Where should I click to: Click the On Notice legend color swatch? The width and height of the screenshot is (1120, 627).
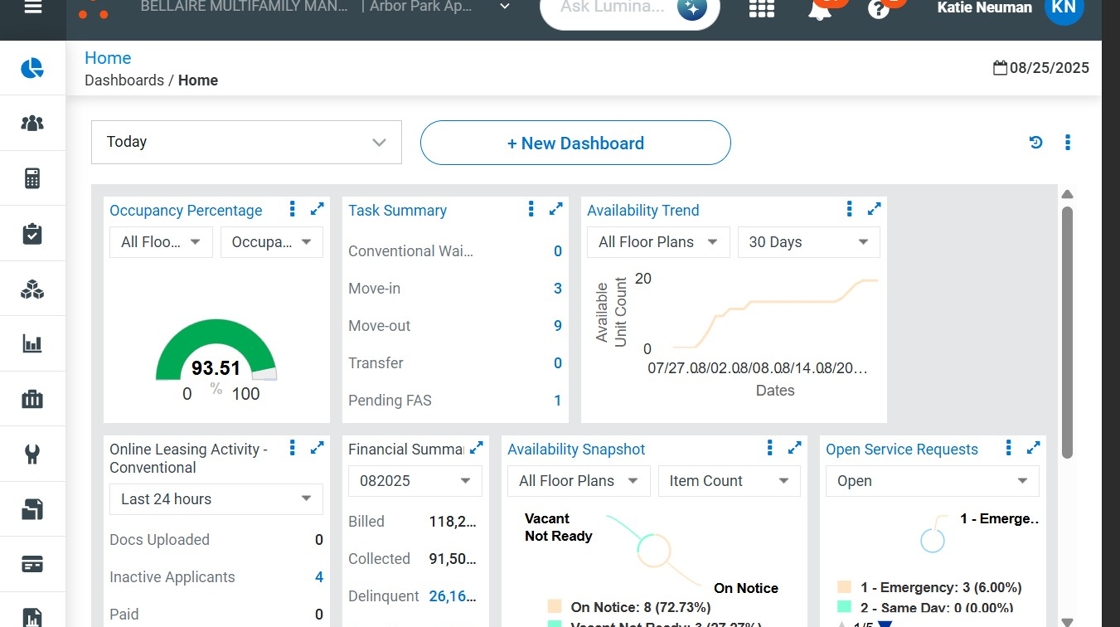[x=554, y=607]
